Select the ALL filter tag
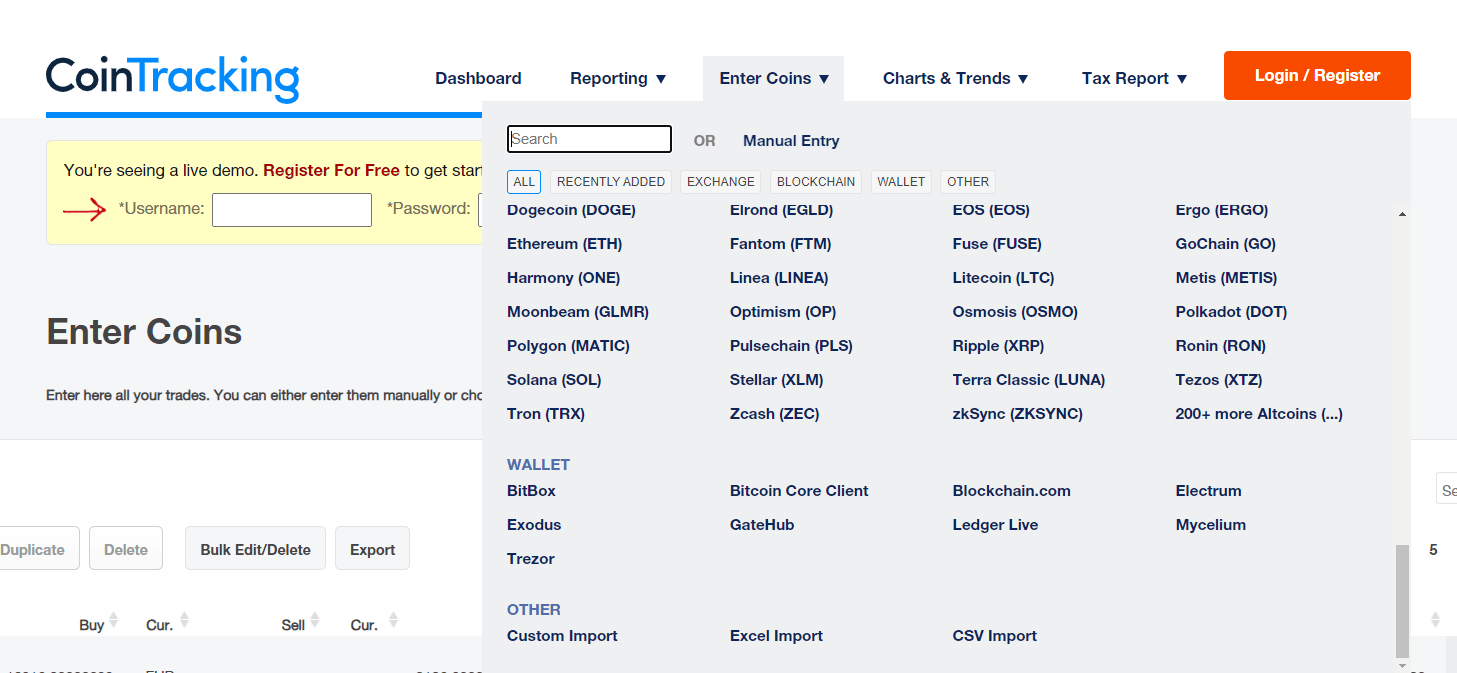 [x=524, y=182]
